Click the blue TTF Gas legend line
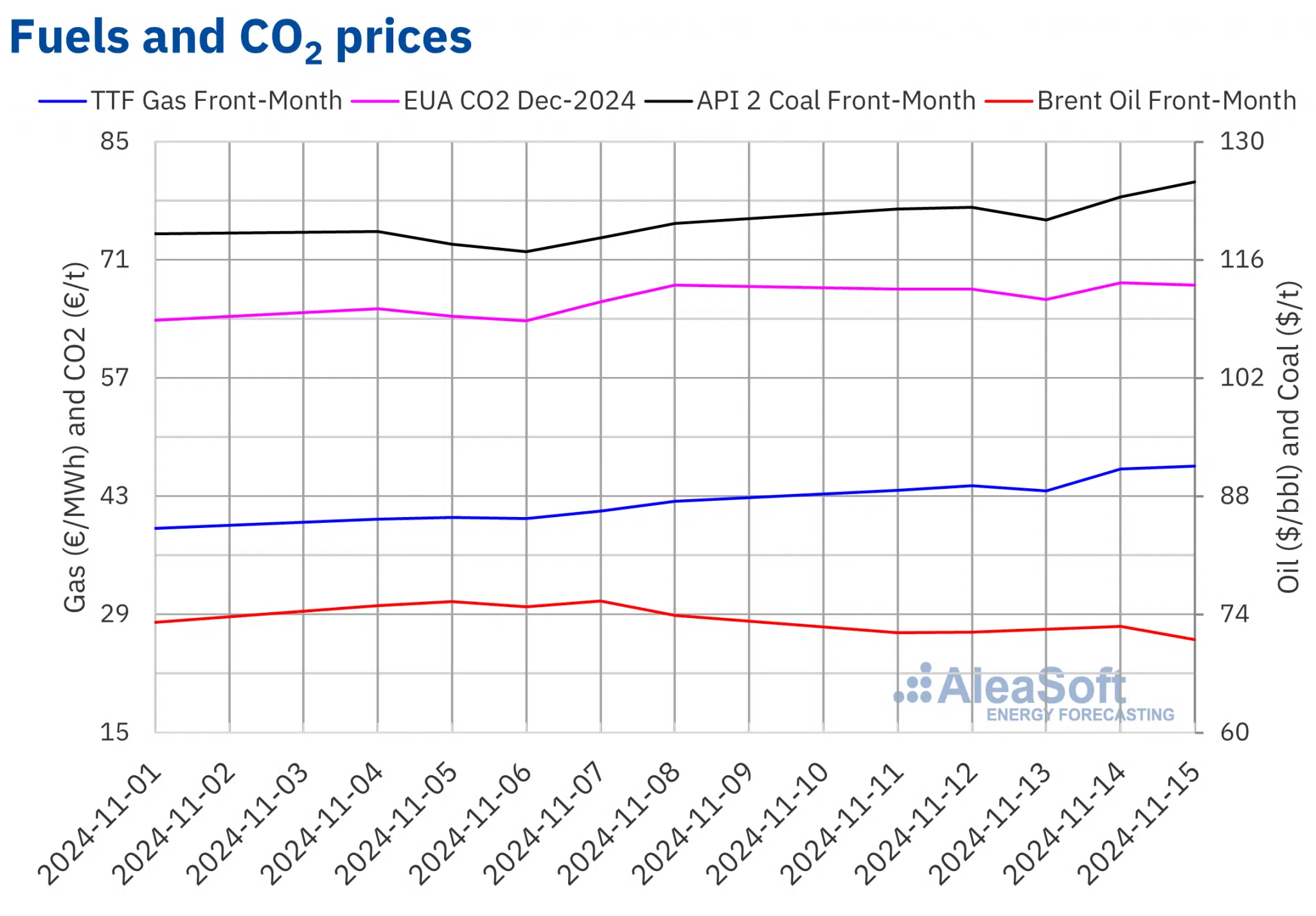Viewport: 1316px width, 916px height. tap(62, 101)
